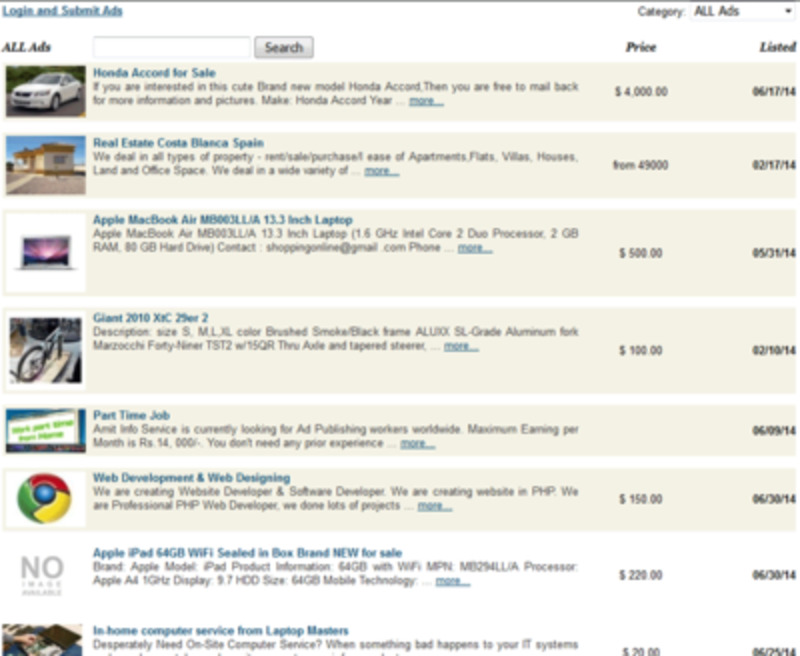
Task: Open the Giant 2010 XtC 29er 2 listing
Action: (151, 318)
